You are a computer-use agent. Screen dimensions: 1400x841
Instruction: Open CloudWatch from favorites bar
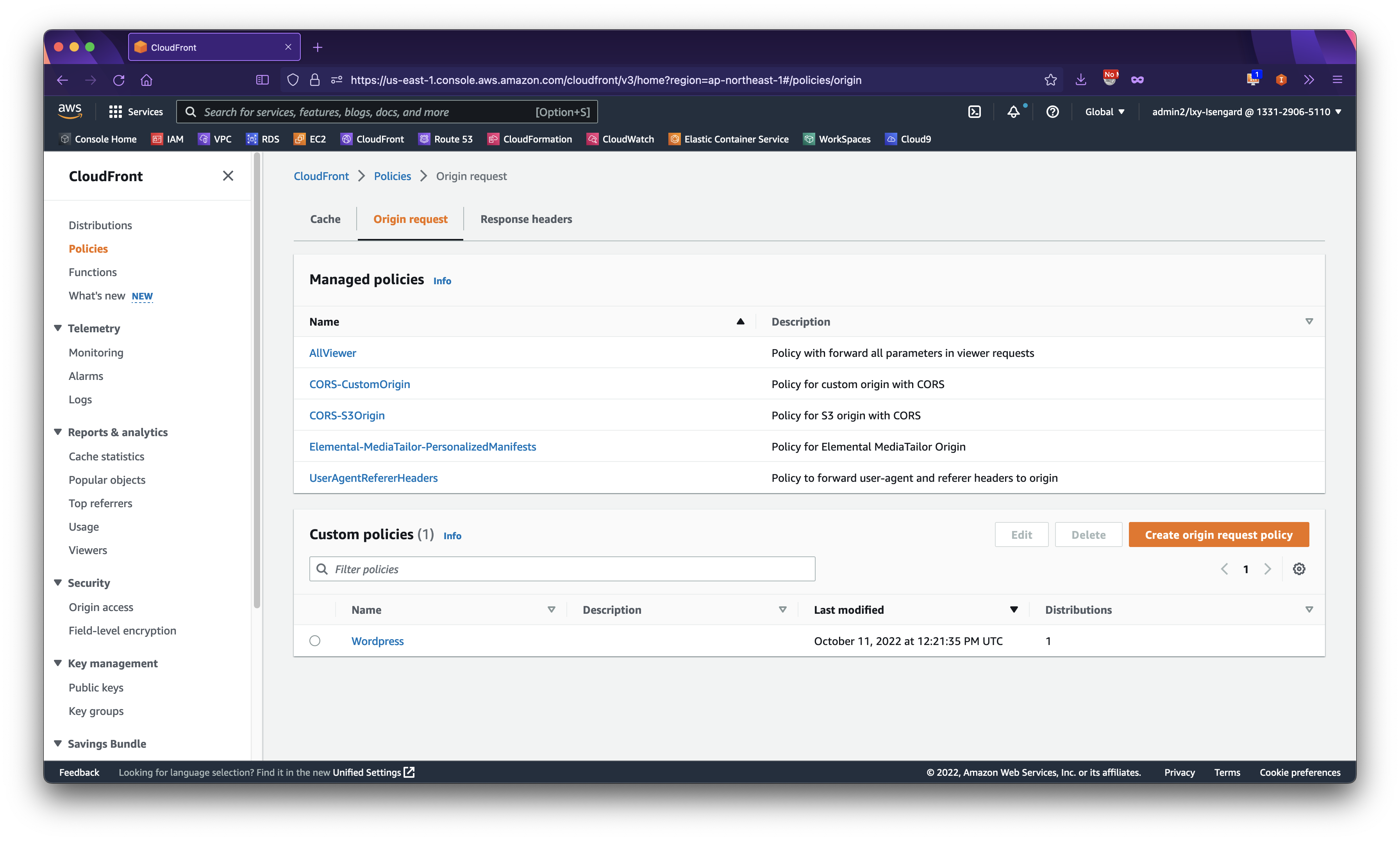tap(620, 139)
